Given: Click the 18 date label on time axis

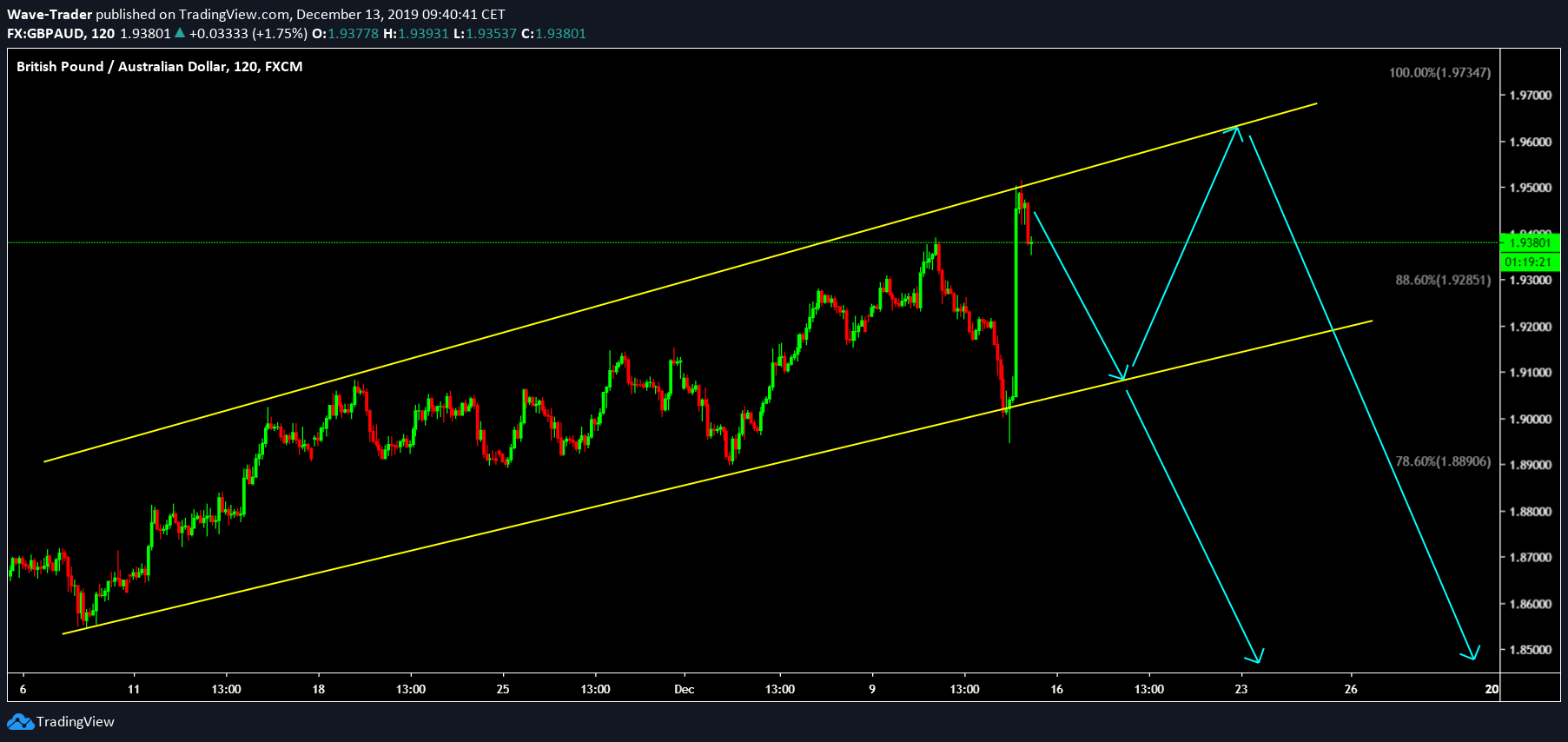Looking at the screenshot, I should [319, 689].
